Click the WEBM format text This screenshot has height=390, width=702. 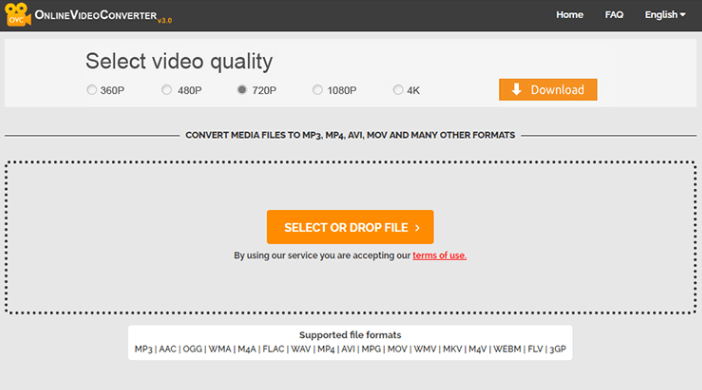[x=507, y=349]
